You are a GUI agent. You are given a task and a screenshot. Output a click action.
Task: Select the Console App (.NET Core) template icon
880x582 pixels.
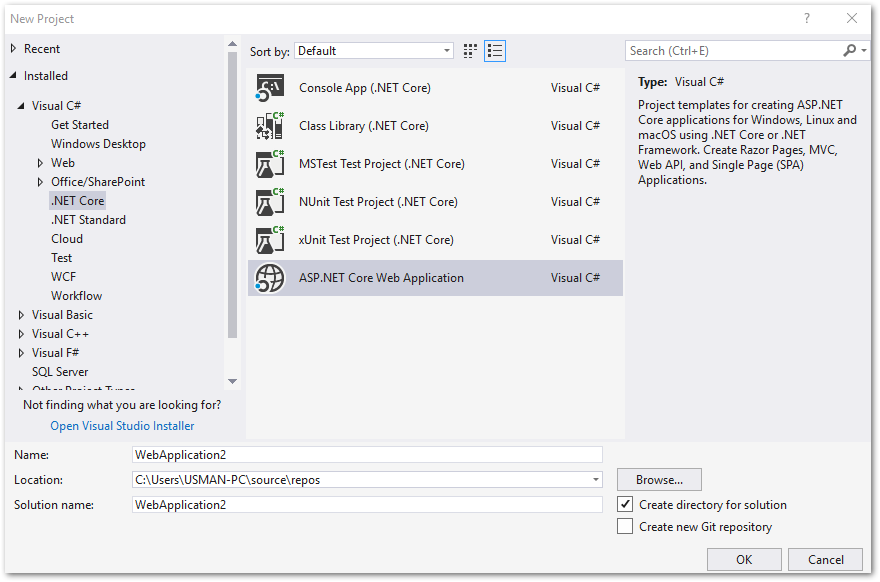point(268,87)
